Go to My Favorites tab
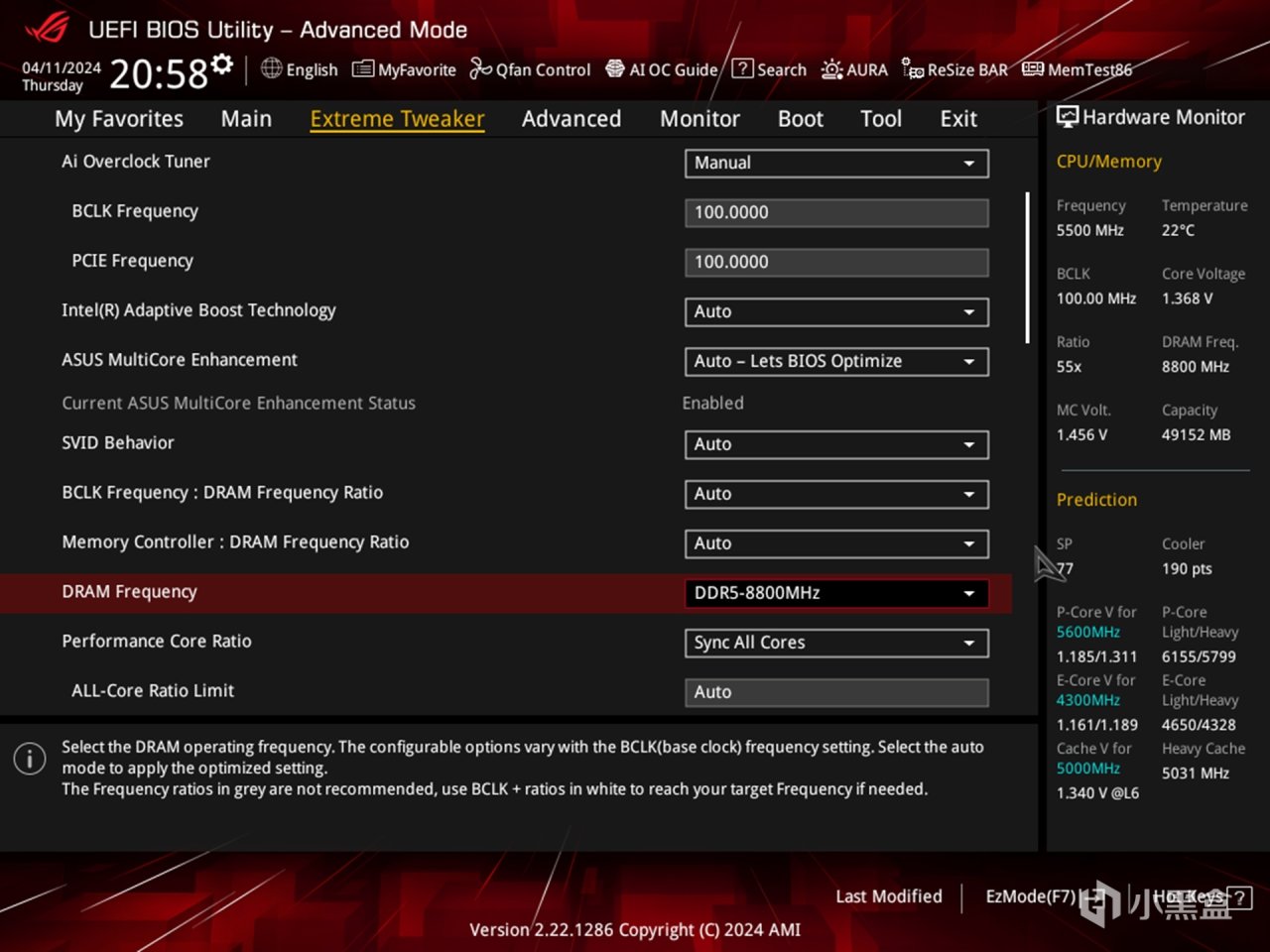 click(119, 119)
